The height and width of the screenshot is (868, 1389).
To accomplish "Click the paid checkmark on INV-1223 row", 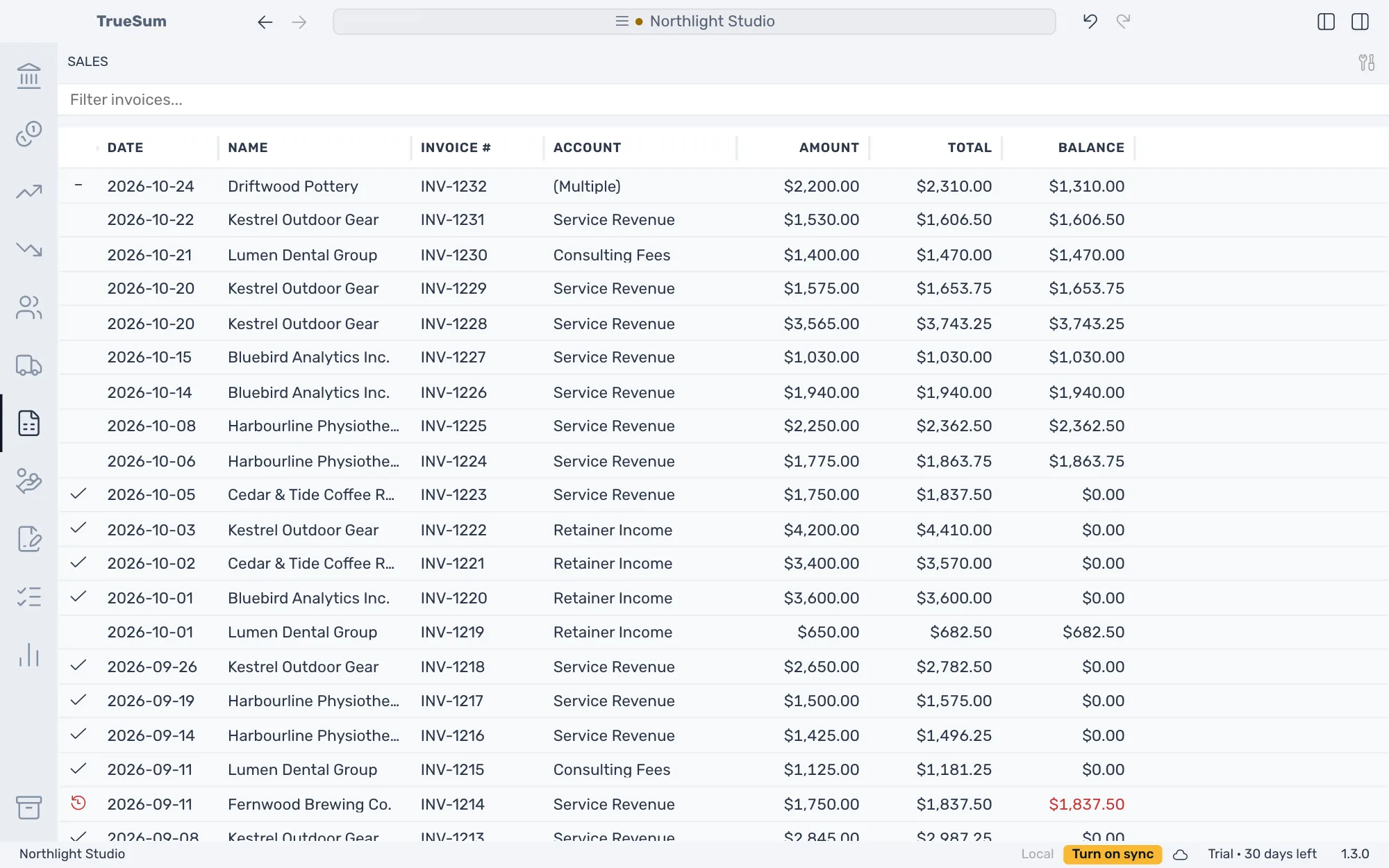I will coord(78,493).
